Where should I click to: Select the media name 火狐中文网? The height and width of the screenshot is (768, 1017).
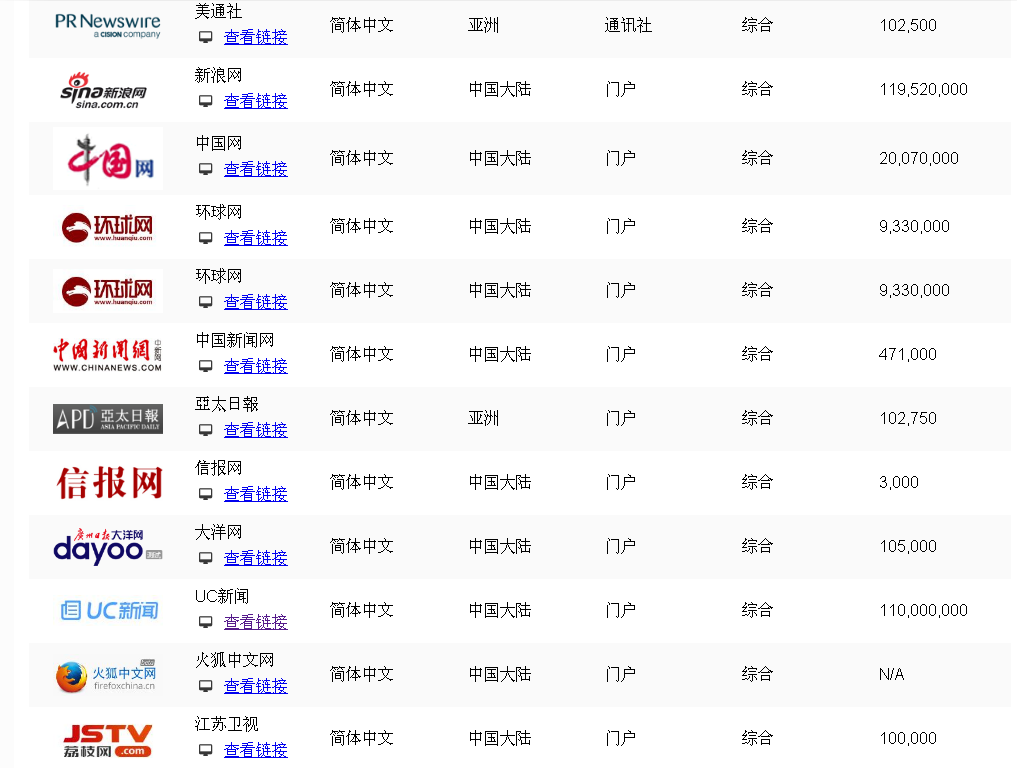coord(235,660)
